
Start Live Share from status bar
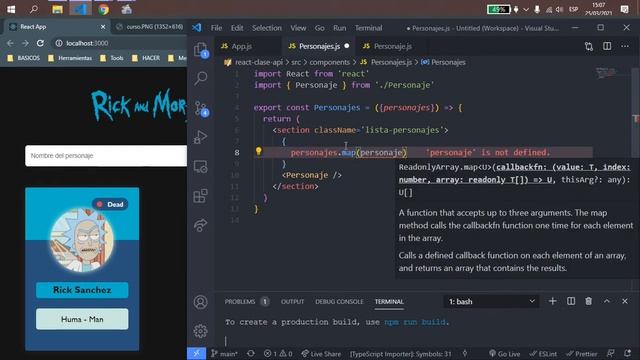pyautogui.click(x=321, y=353)
